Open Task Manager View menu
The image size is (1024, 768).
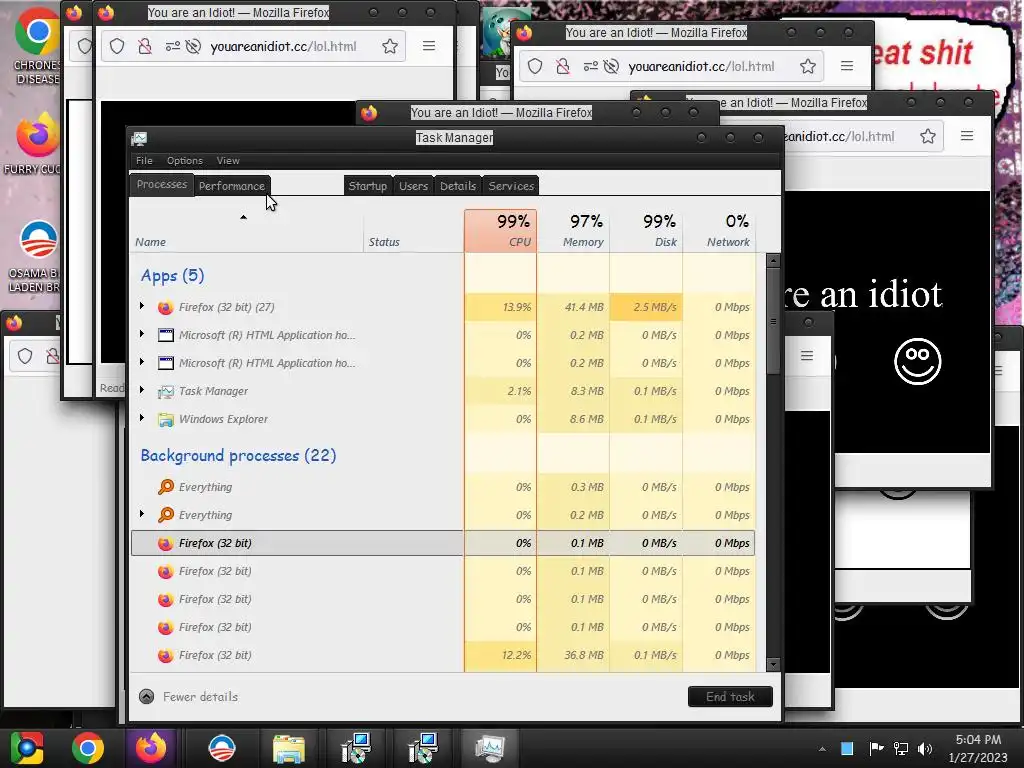(228, 161)
